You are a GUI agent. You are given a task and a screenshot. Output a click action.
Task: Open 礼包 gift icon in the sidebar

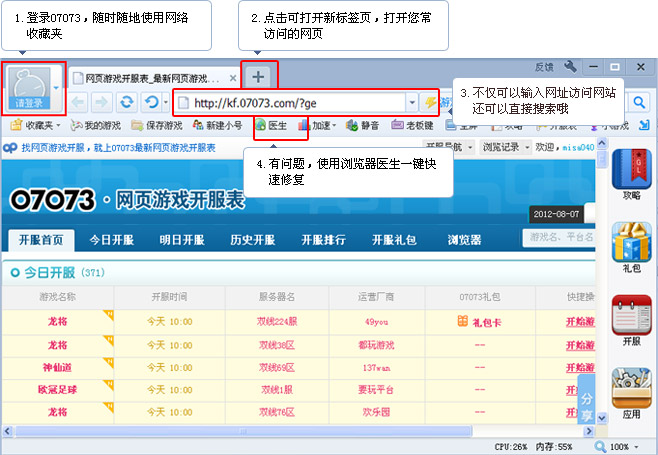(631, 246)
